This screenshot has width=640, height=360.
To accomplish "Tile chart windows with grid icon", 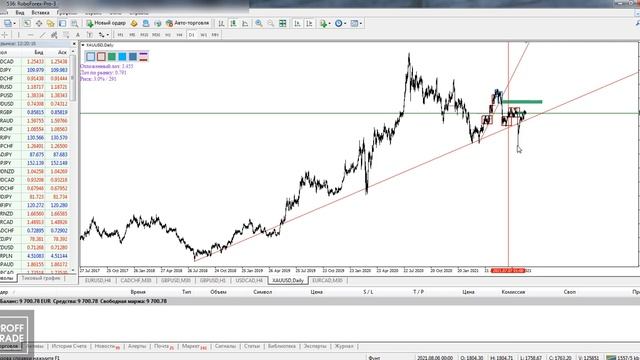I will pyautogui.click(x=282, y=23).
